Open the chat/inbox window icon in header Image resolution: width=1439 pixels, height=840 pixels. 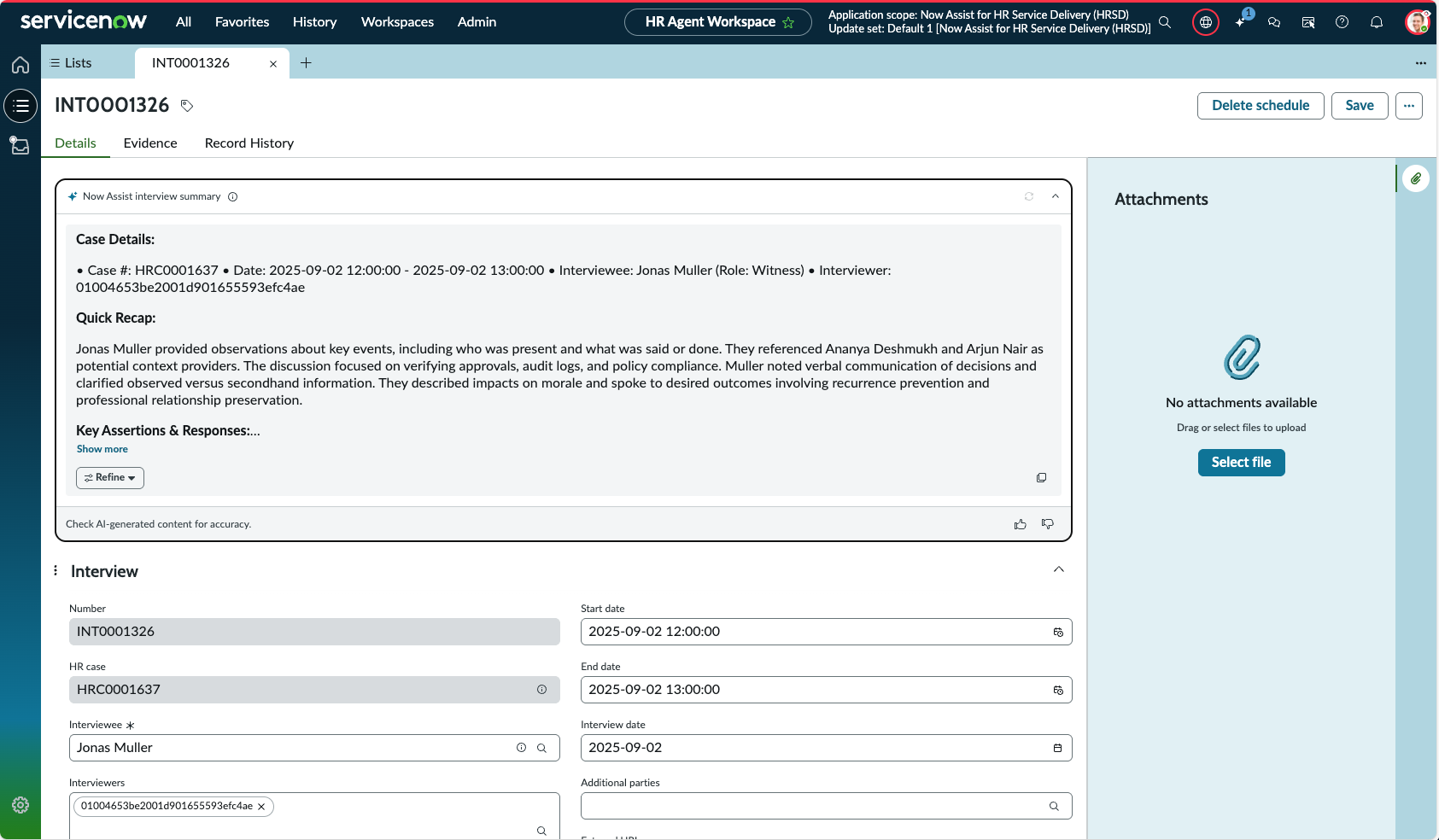click(1308, 22)
